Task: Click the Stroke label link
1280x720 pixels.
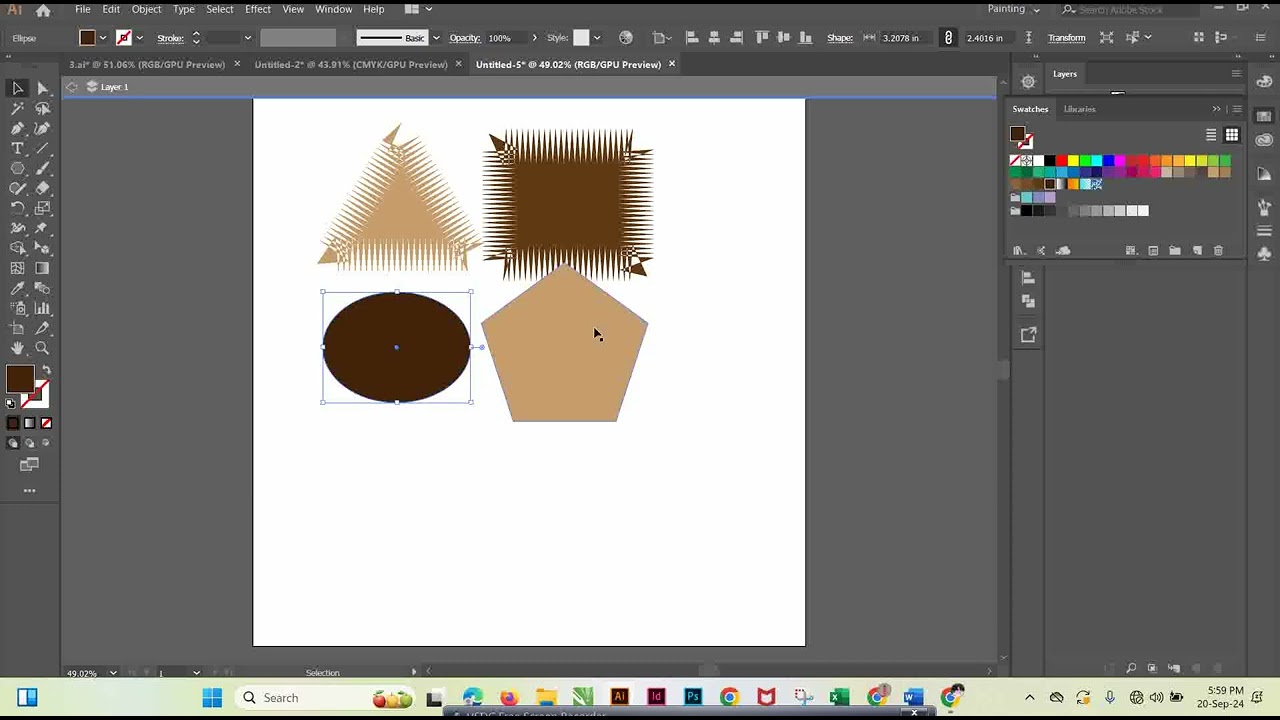Action: 170,38
